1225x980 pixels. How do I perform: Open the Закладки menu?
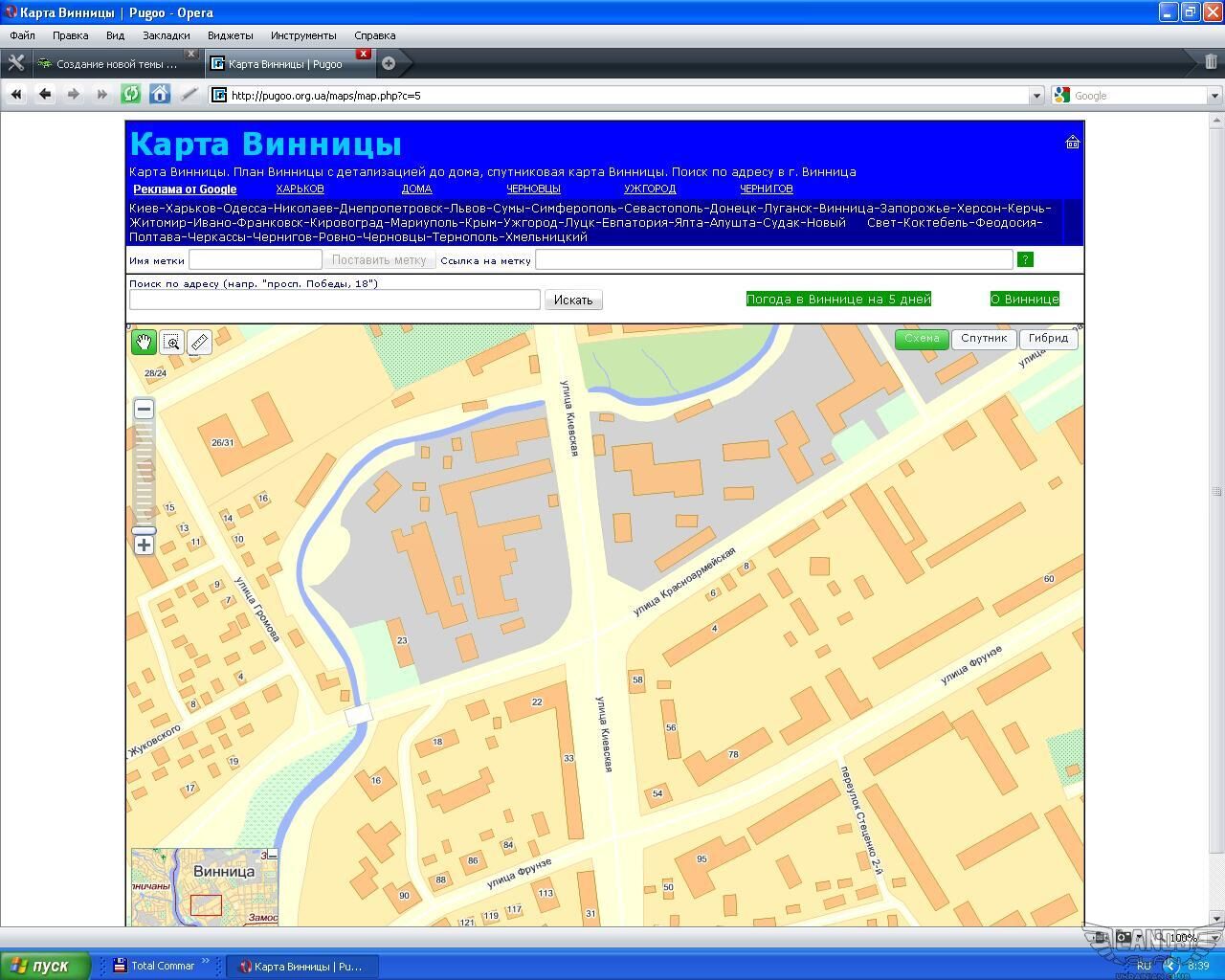pos(166,35)
